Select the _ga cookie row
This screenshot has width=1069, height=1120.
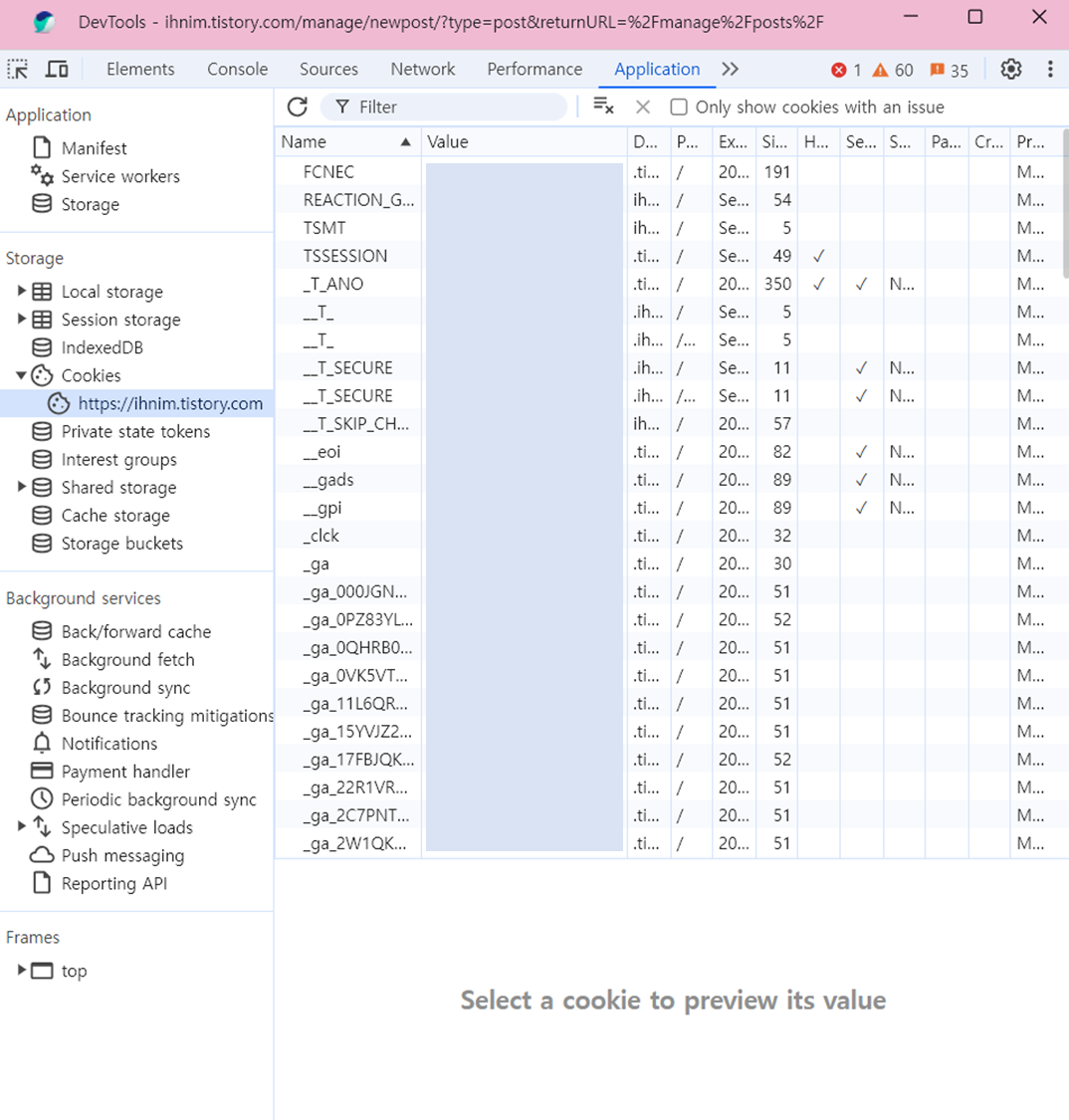(669, 563)
